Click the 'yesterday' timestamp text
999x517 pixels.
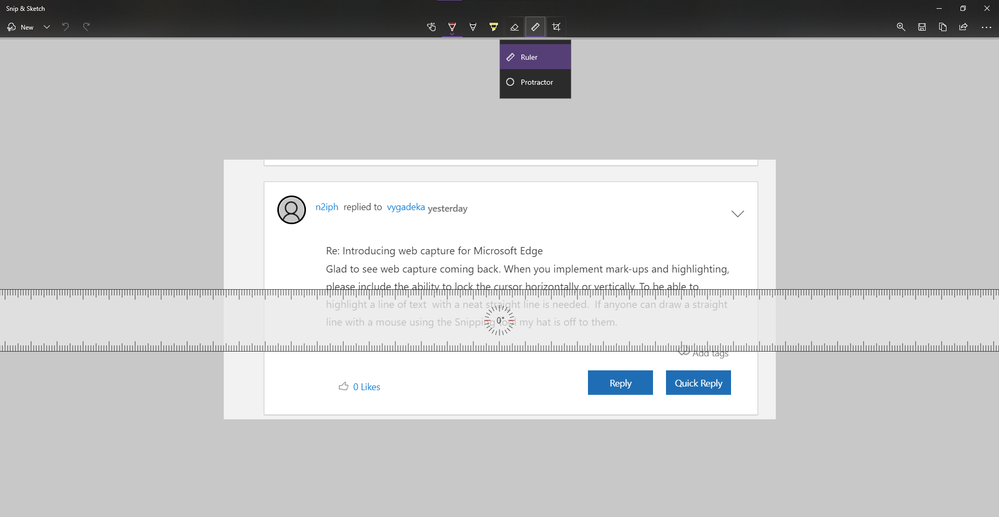click(447, 208)
